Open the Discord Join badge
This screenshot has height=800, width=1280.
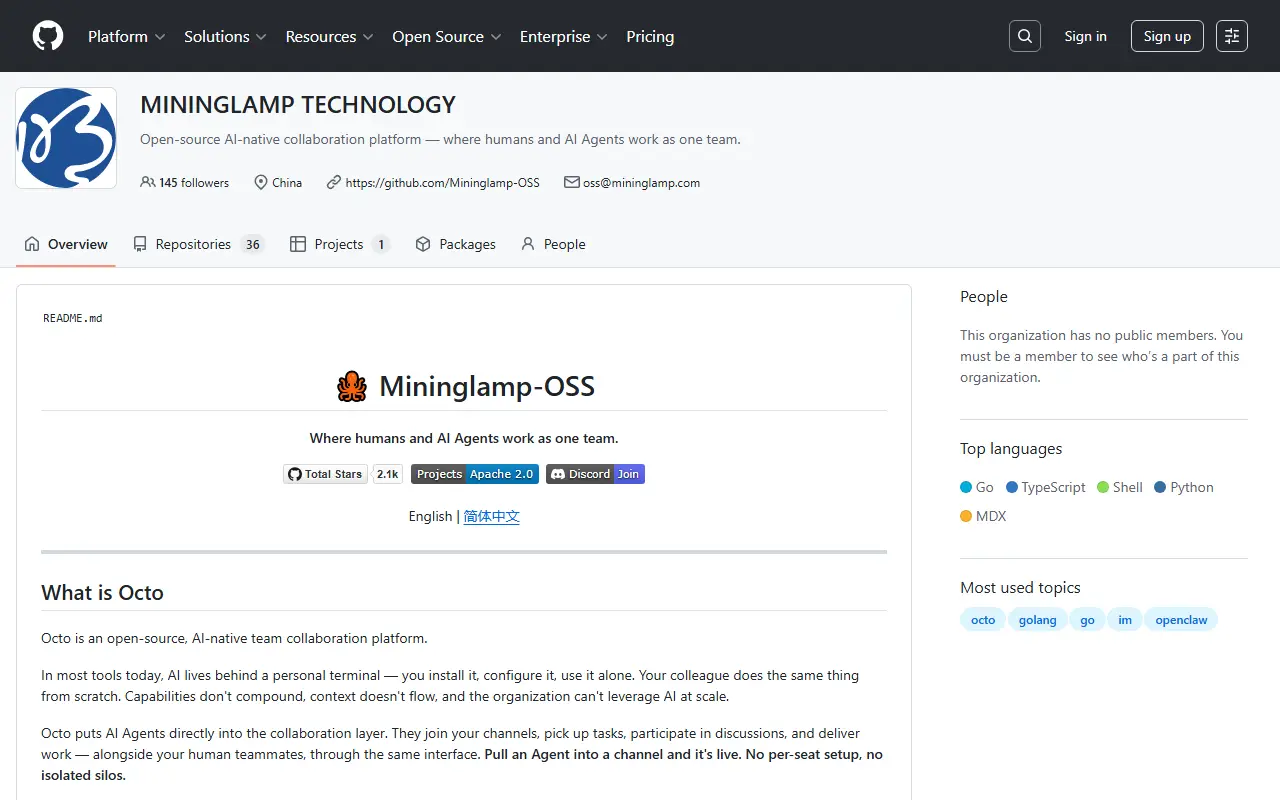(x=595, y=474)
